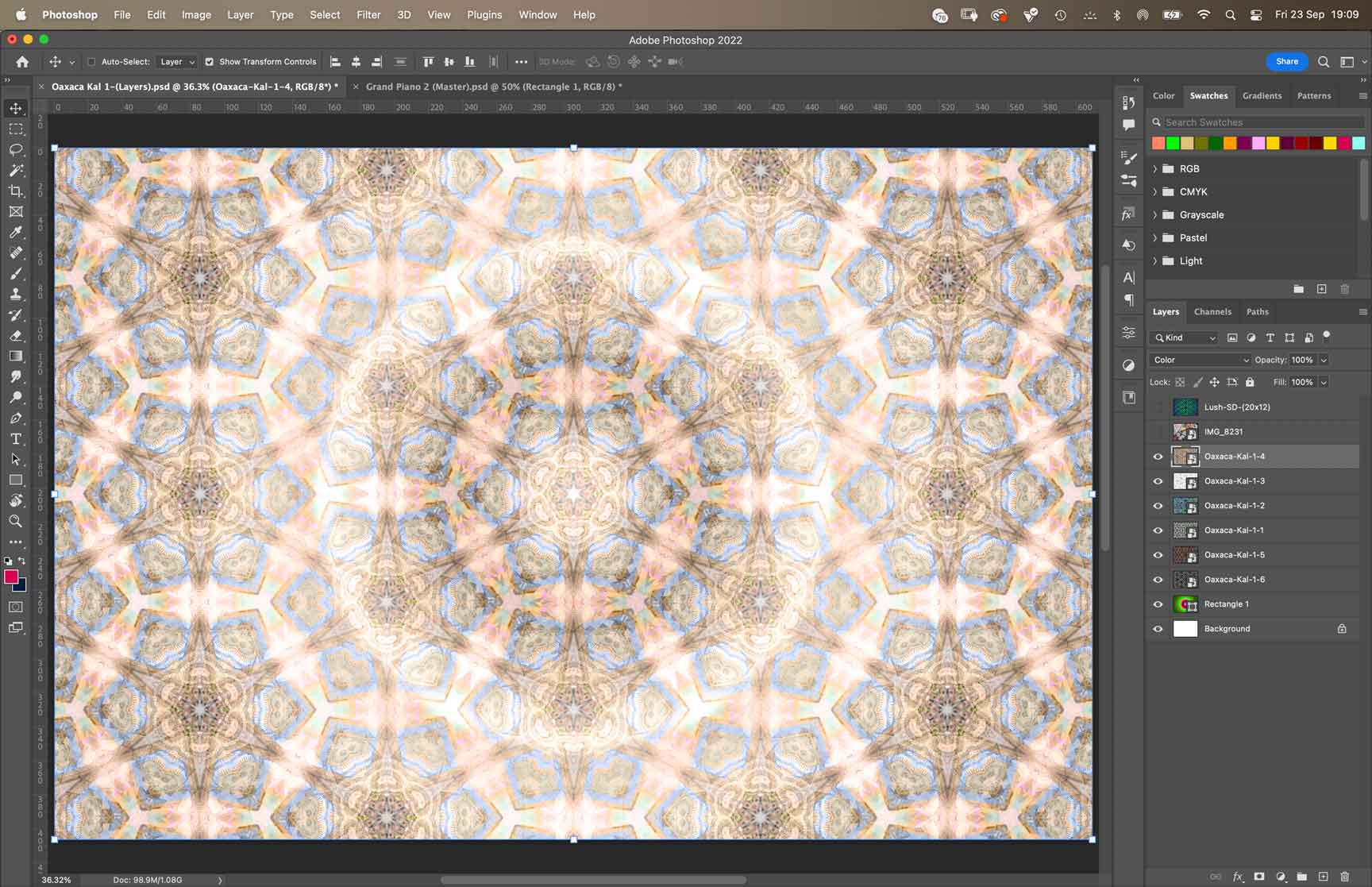1372x887 pixels.
Task: Select the Oaxaca-Kal-1-5 layer thumbnail
Action: coord(1185,555)
